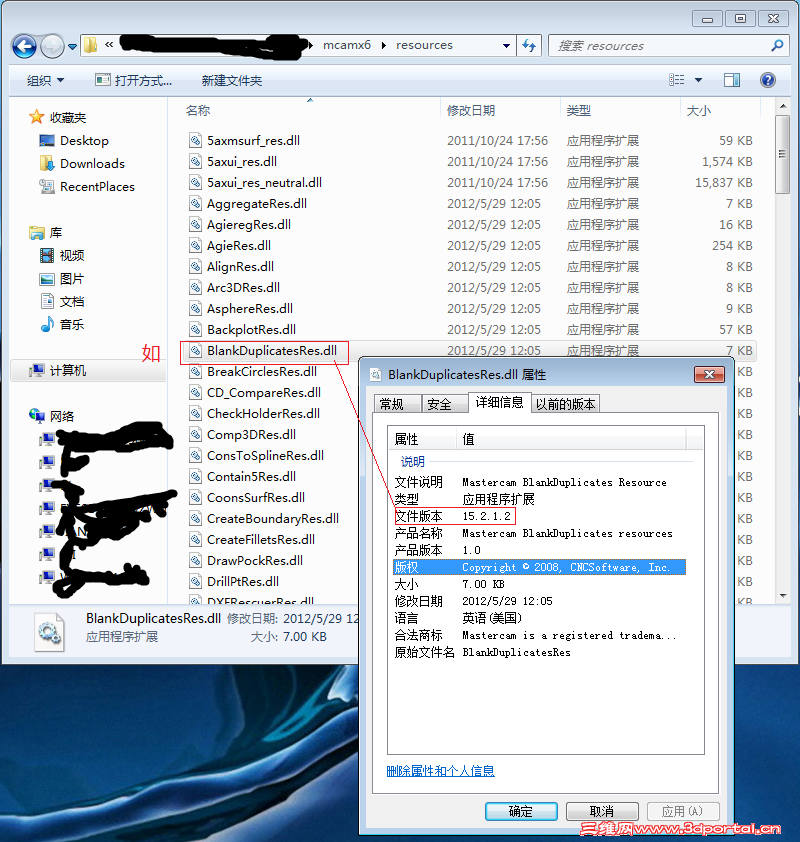Image resolution: width=800 pixels, height=842 pixels.
Task: Select Comp3DRes.dll file icon
Action: (x=195, y=434)
